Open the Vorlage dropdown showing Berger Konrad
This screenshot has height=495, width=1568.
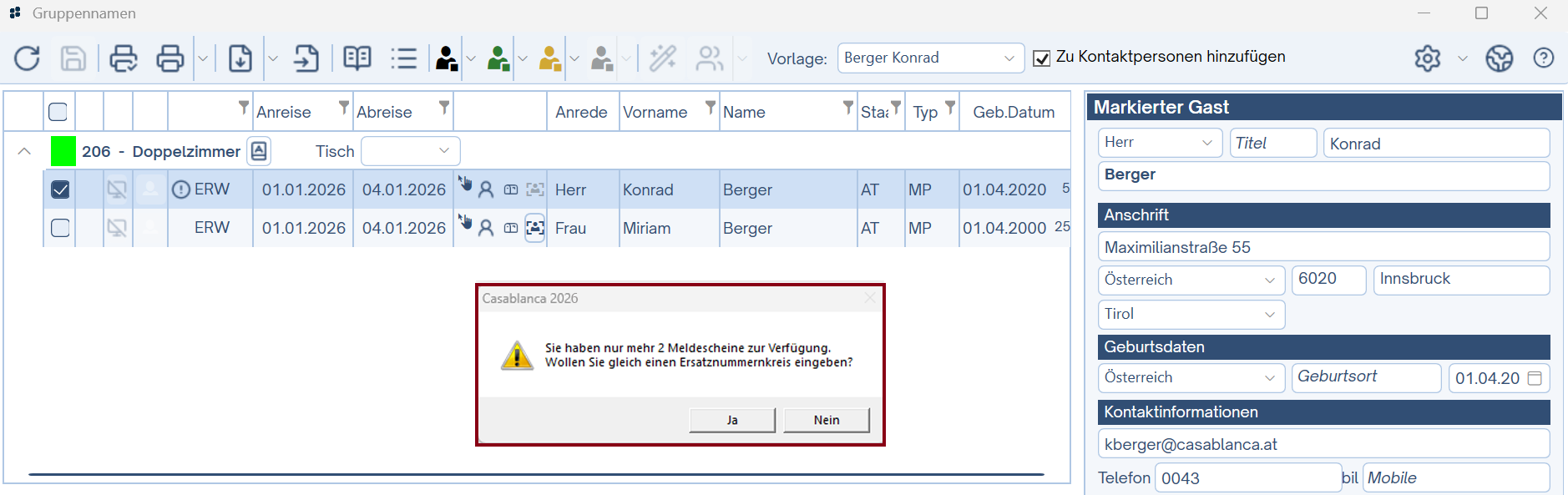tap(931, 58)
